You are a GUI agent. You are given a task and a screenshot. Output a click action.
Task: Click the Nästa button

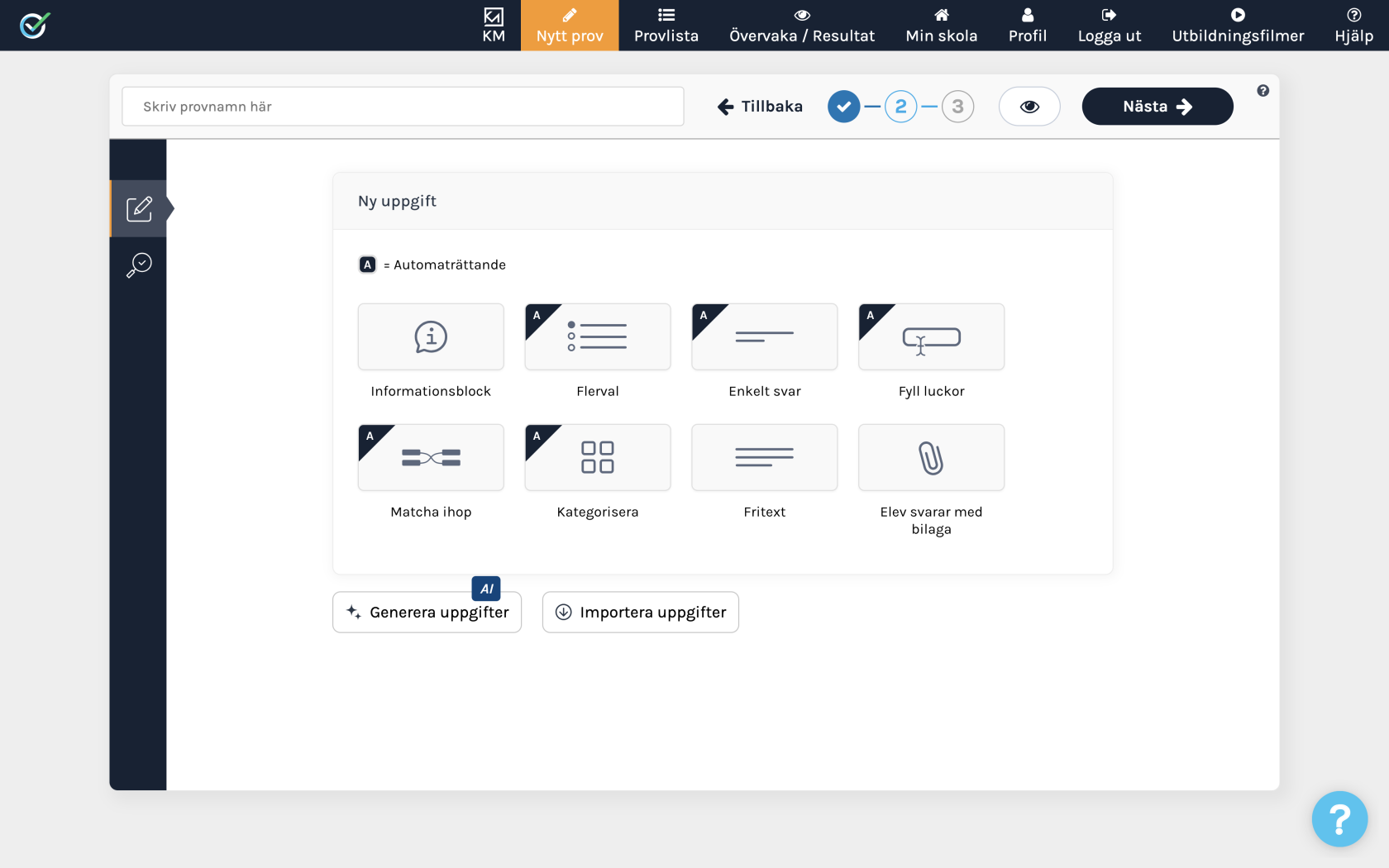(x=1157, y=107)
